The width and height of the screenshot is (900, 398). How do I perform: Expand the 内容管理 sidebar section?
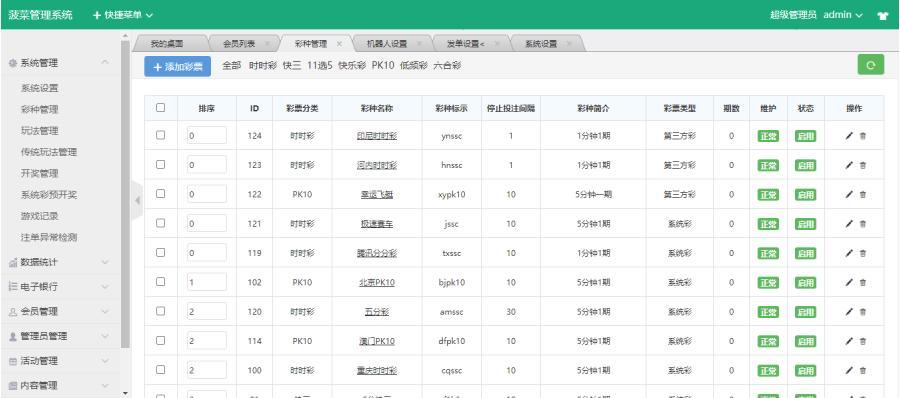tap(60, 385)
